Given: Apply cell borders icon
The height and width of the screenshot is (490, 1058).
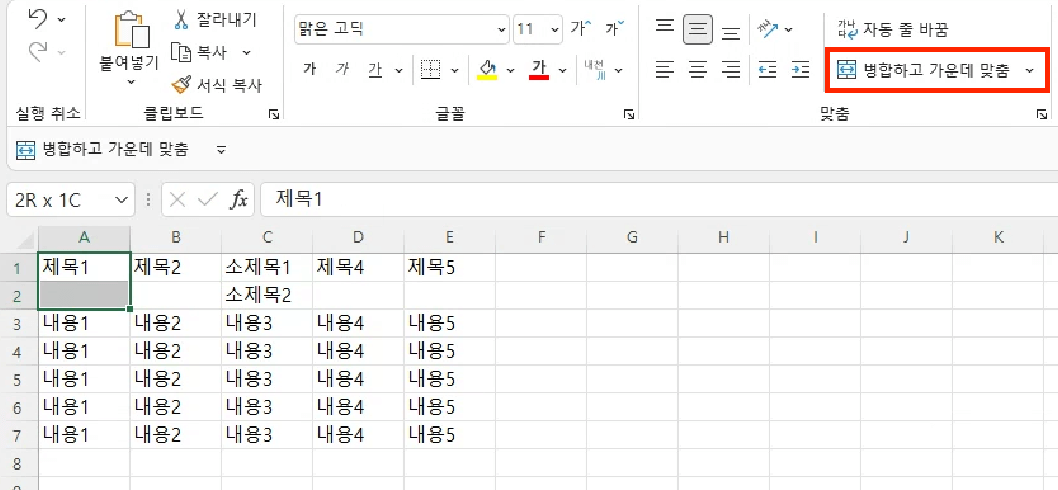Looking at the screenshot, I should pos(430,70).
